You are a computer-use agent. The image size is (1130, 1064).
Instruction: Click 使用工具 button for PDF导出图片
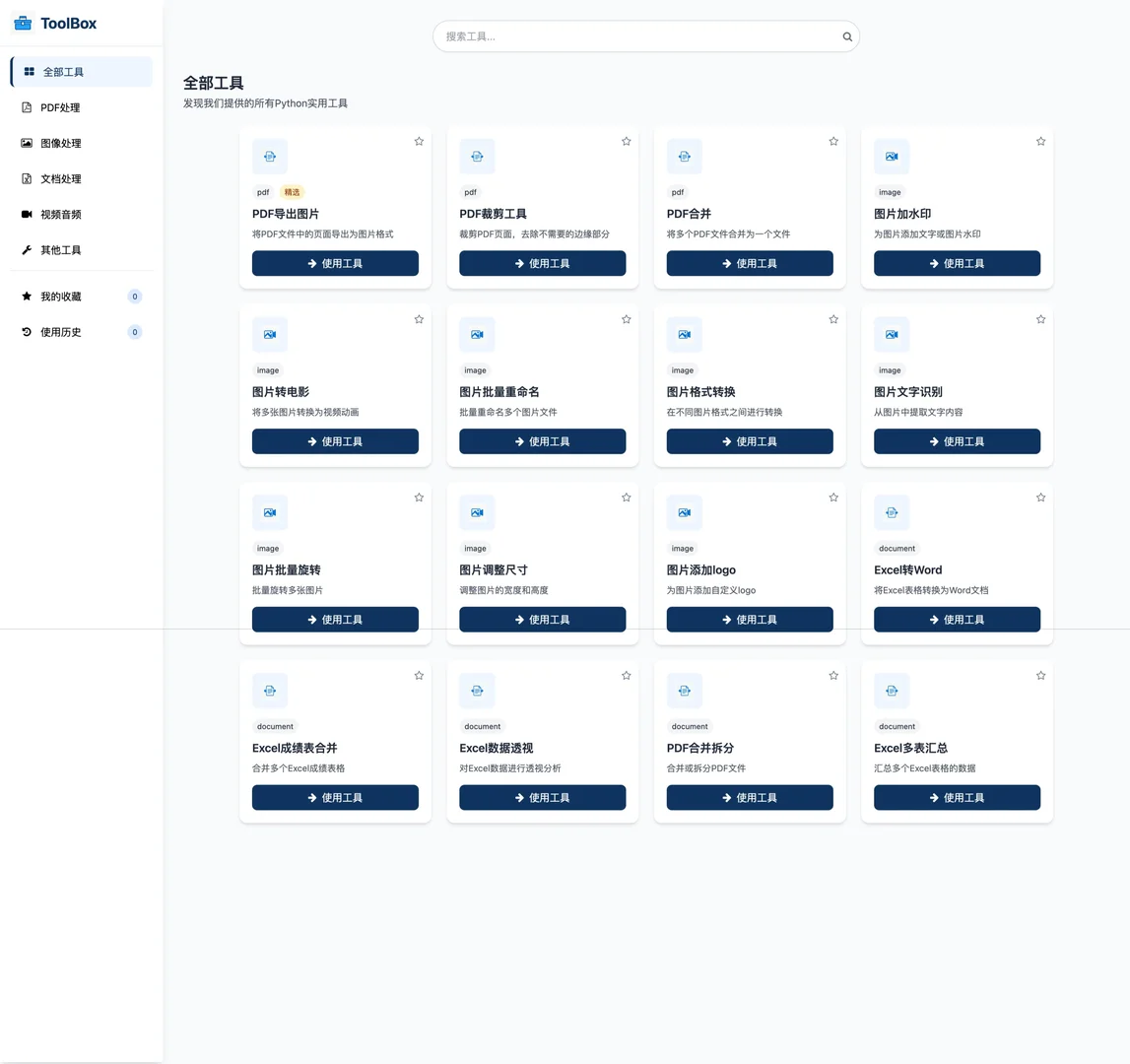coord(335,263)
